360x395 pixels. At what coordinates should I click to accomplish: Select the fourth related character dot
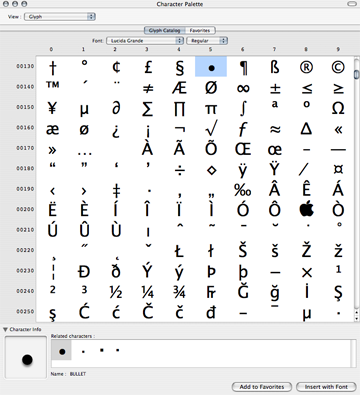[x=118, y=350]
